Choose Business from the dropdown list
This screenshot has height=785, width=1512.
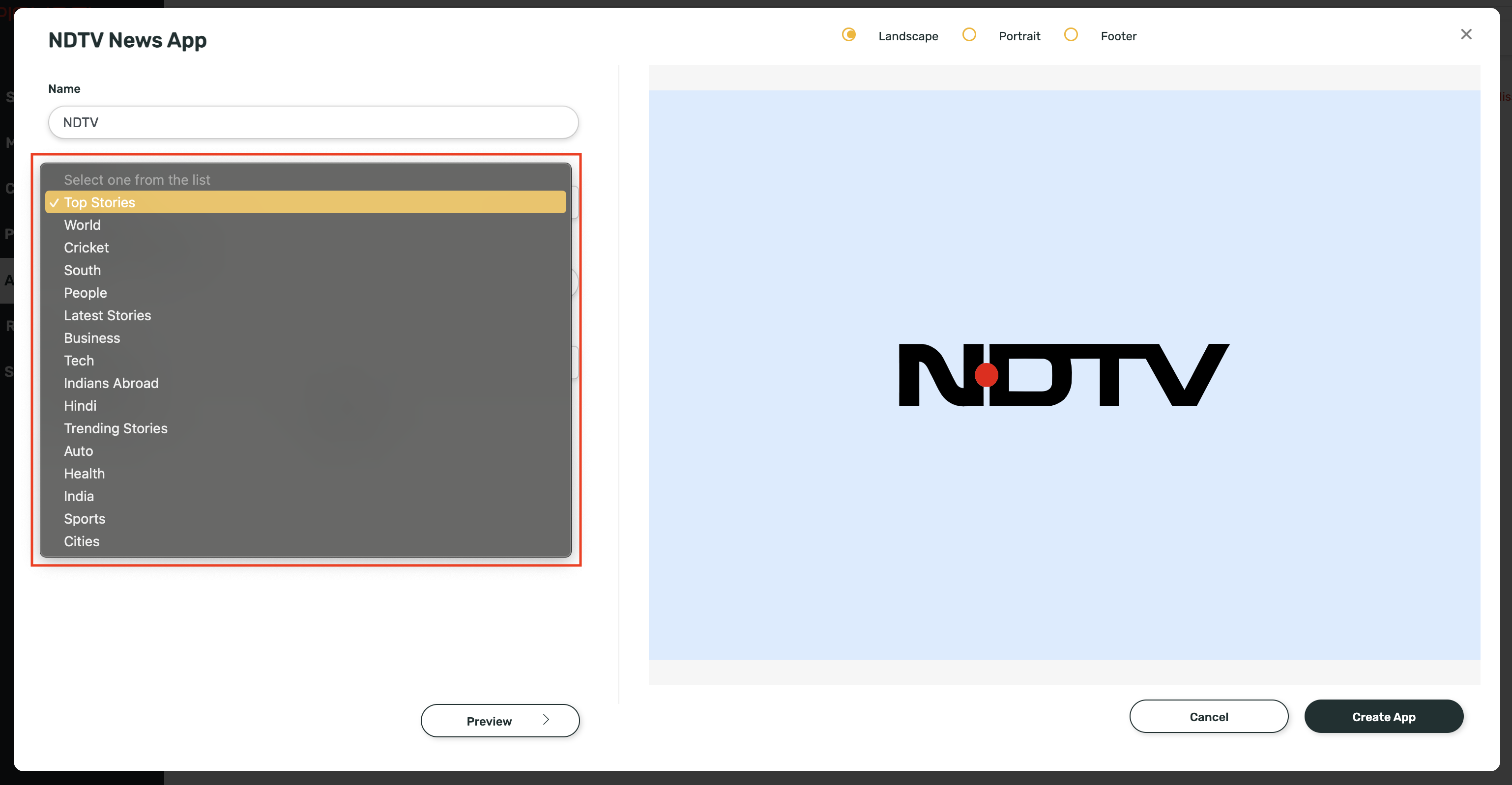[305, 338]
